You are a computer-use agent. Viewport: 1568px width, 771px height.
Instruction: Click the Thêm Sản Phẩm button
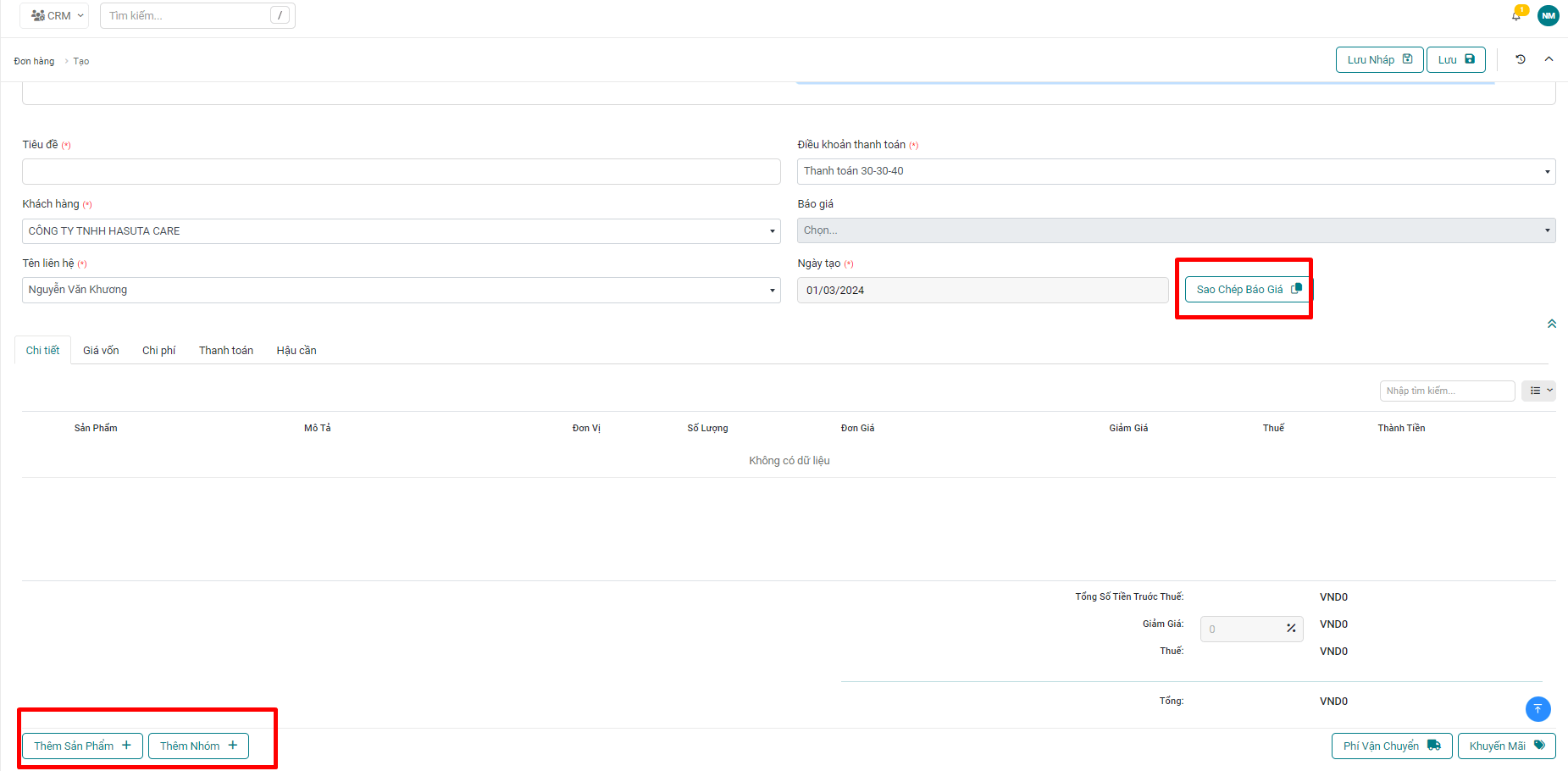(82, 746)
